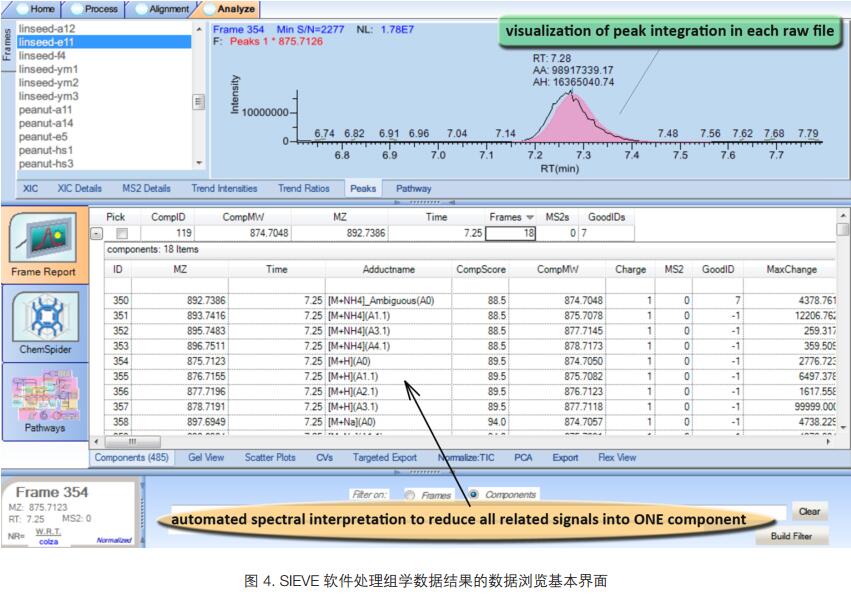Open the Gel View tab
This screenshot has height=600, width=851.
pyautogui.click(x=206, y=458)
